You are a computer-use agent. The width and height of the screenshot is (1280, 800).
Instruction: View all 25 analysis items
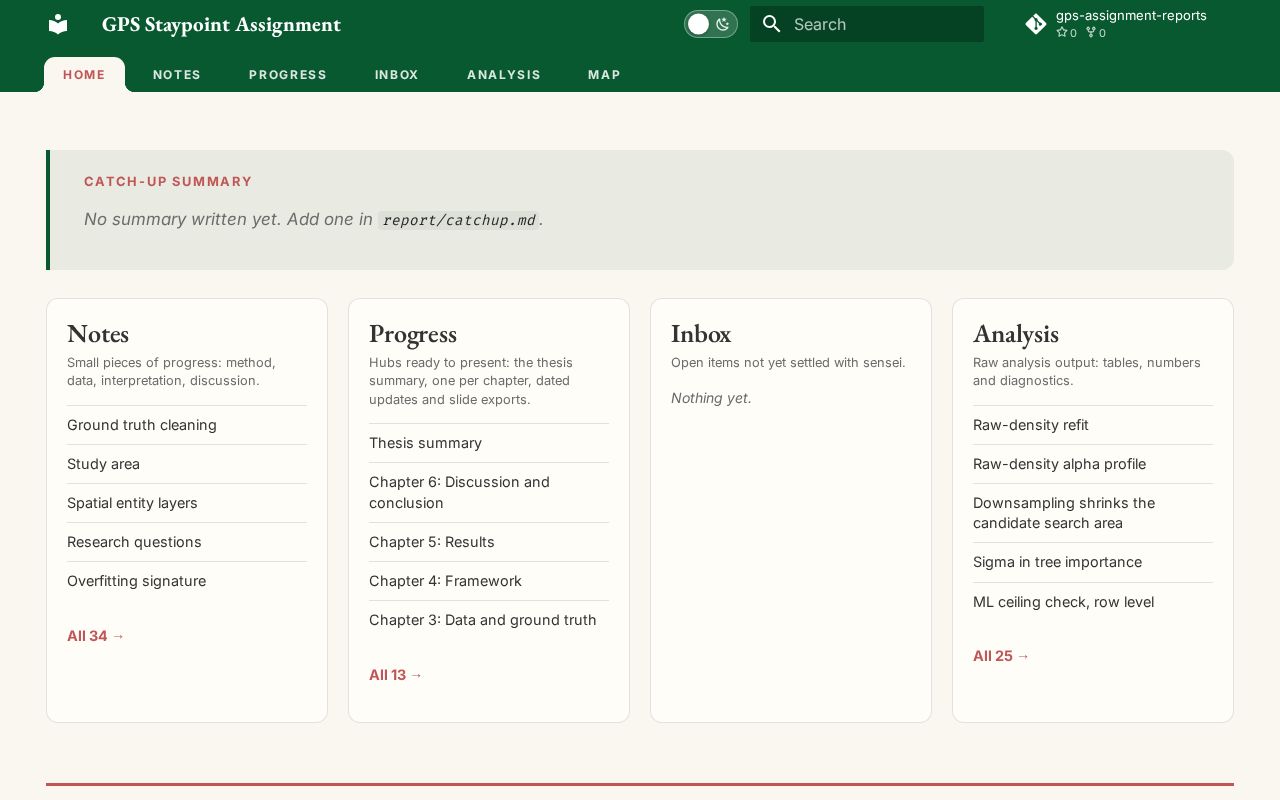click(x=1001, y=656)
